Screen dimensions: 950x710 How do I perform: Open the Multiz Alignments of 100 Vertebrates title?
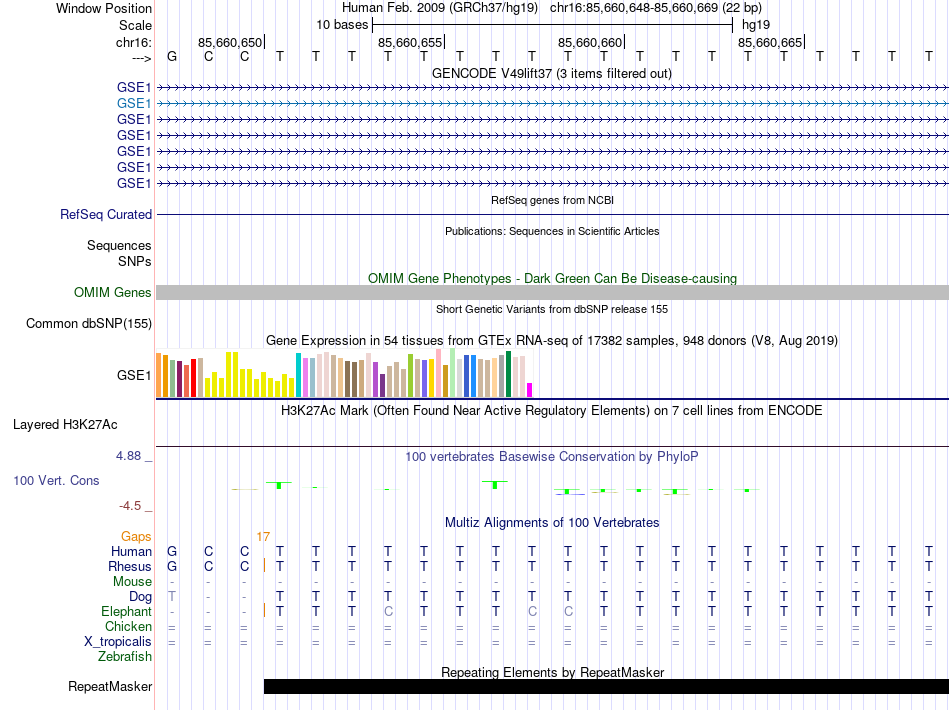point(551,522)
